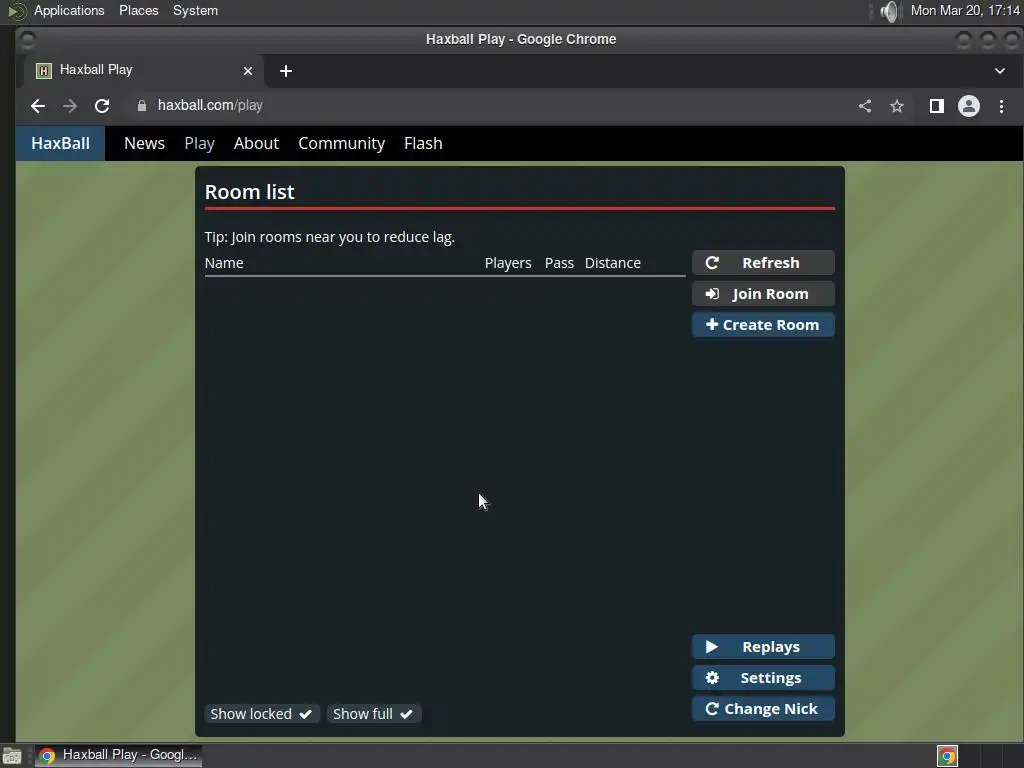
Task: Click the volume speaker icon in panel
Action: point(889,11)
